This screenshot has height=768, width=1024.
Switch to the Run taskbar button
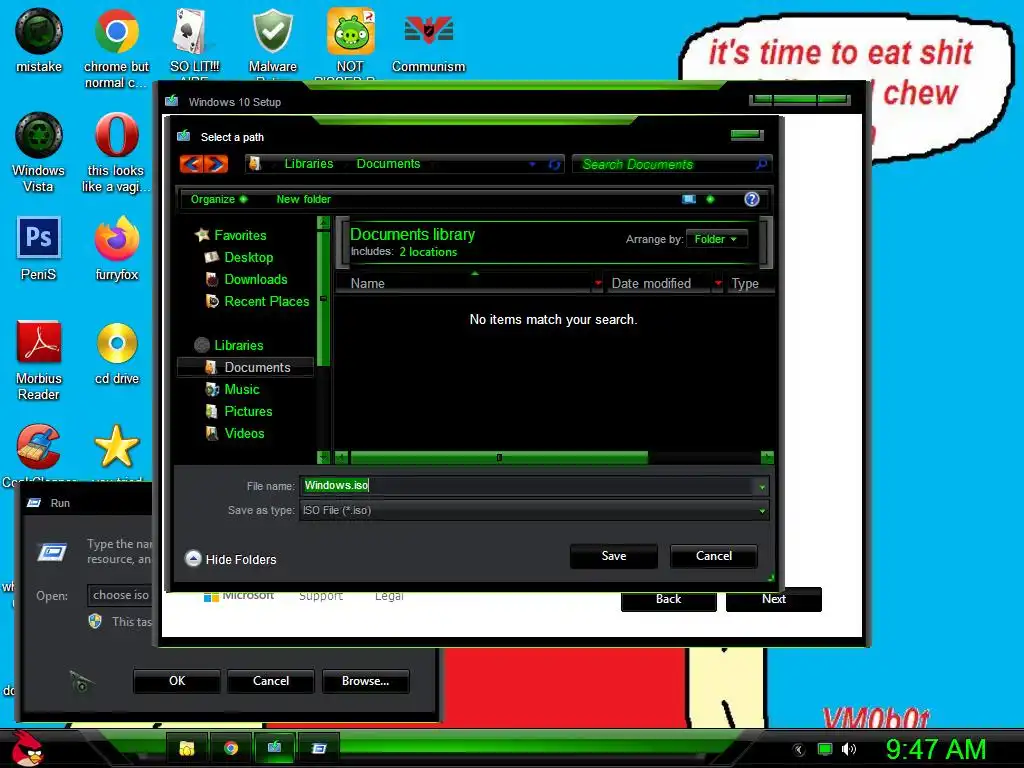click(x=319, y=748)
